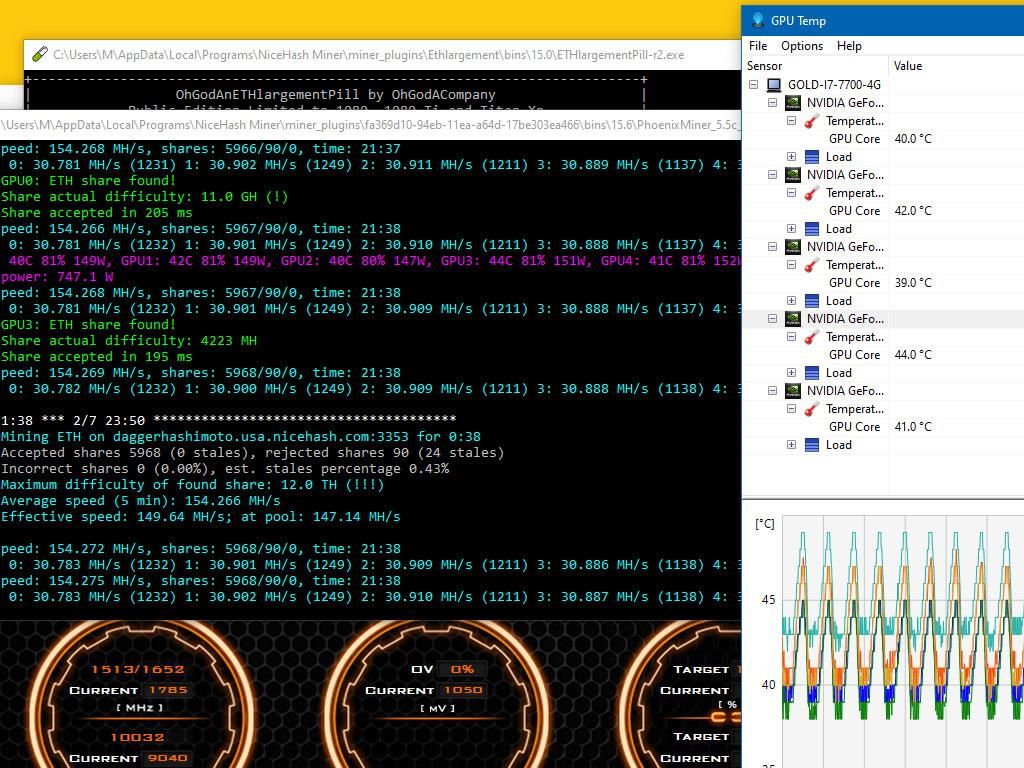
Task: Click the OV 0% overvoltage value
Action: (462, 669)
